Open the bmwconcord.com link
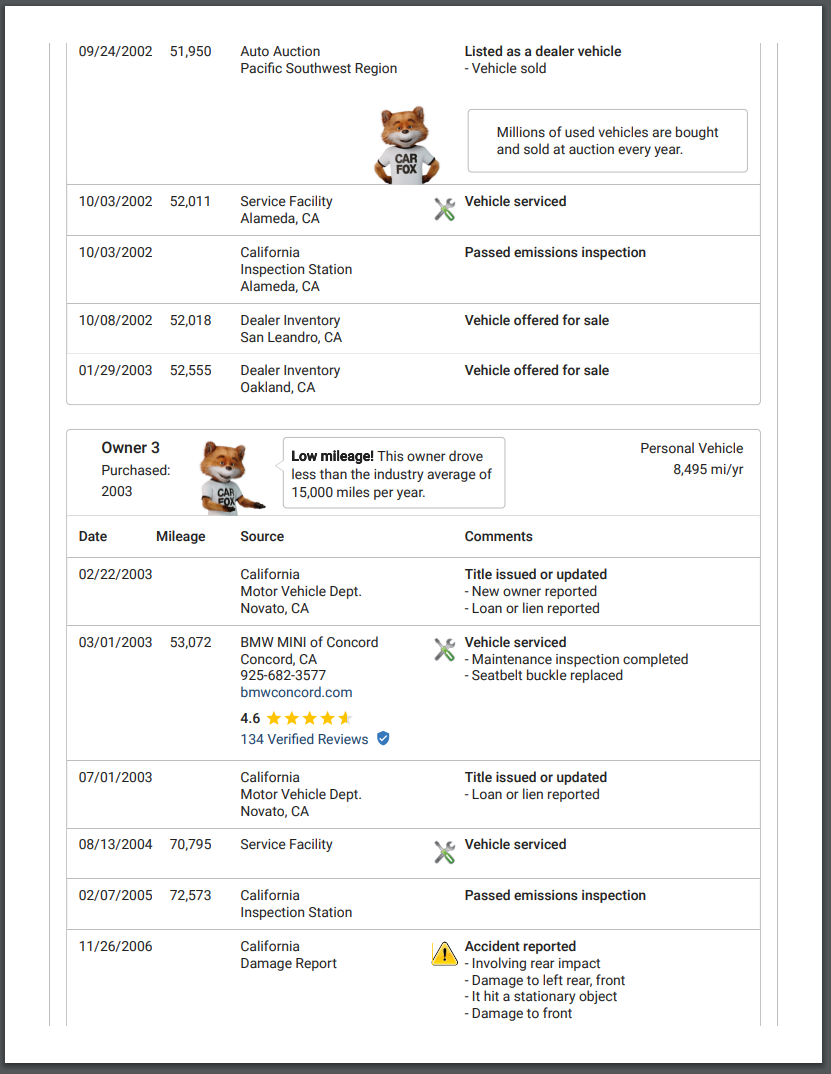The height and width of the screenshot is (1074, 831). pos(296,692)
